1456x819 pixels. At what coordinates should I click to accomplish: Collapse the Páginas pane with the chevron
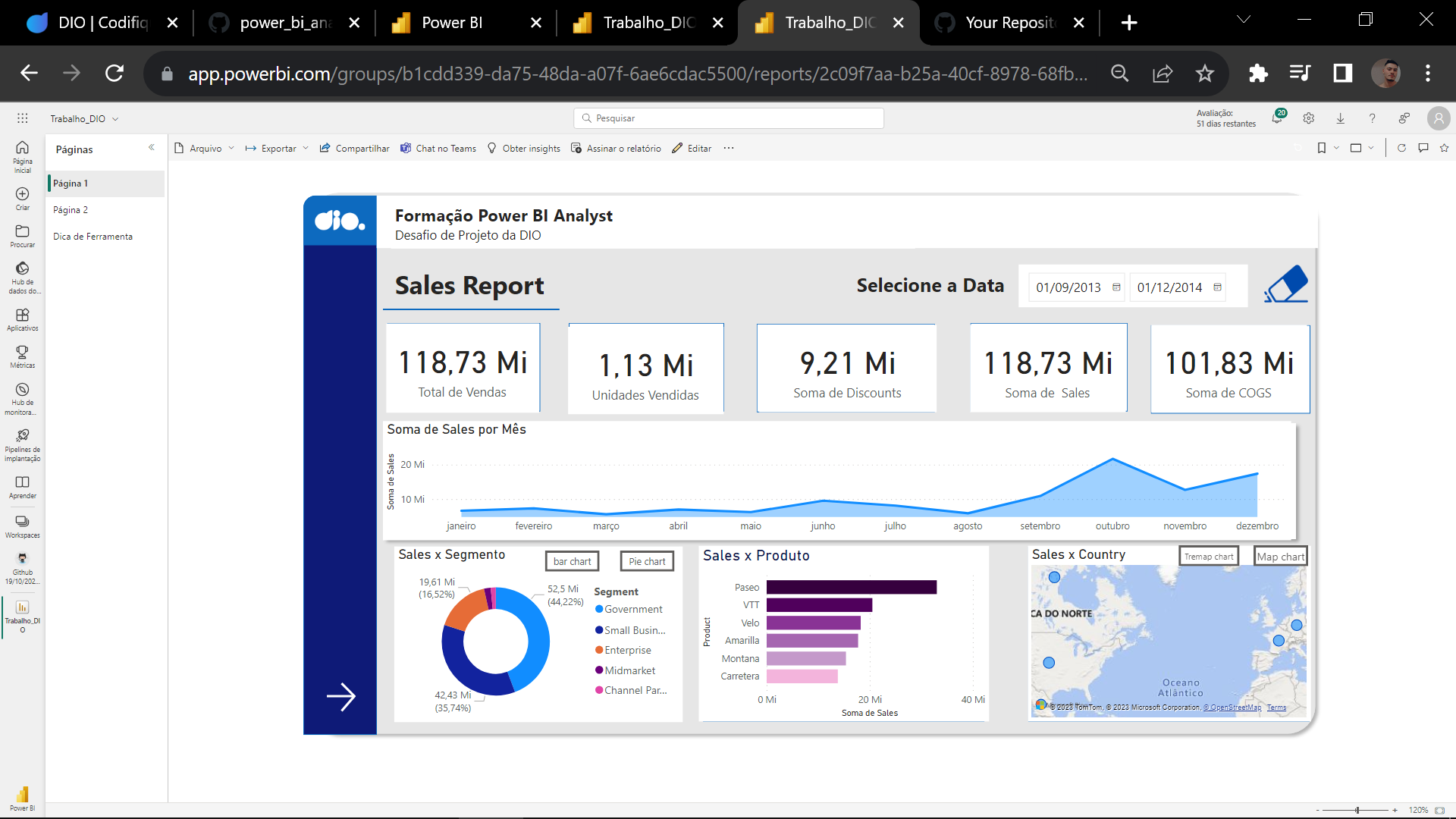(x=152, y=147)
